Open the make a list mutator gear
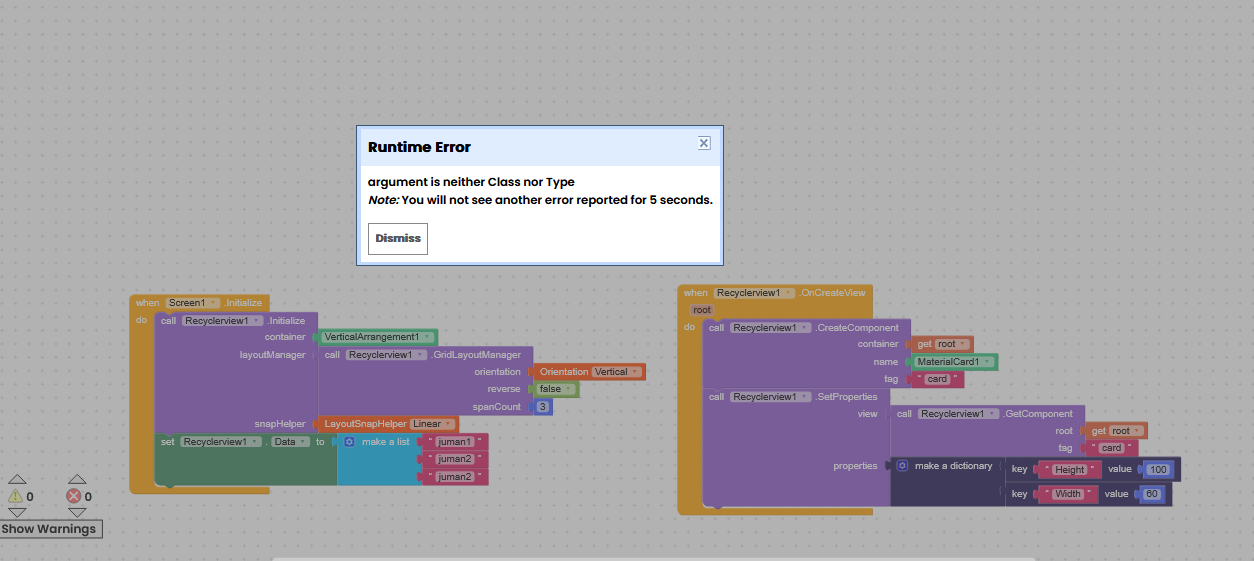 coord(349,441)
